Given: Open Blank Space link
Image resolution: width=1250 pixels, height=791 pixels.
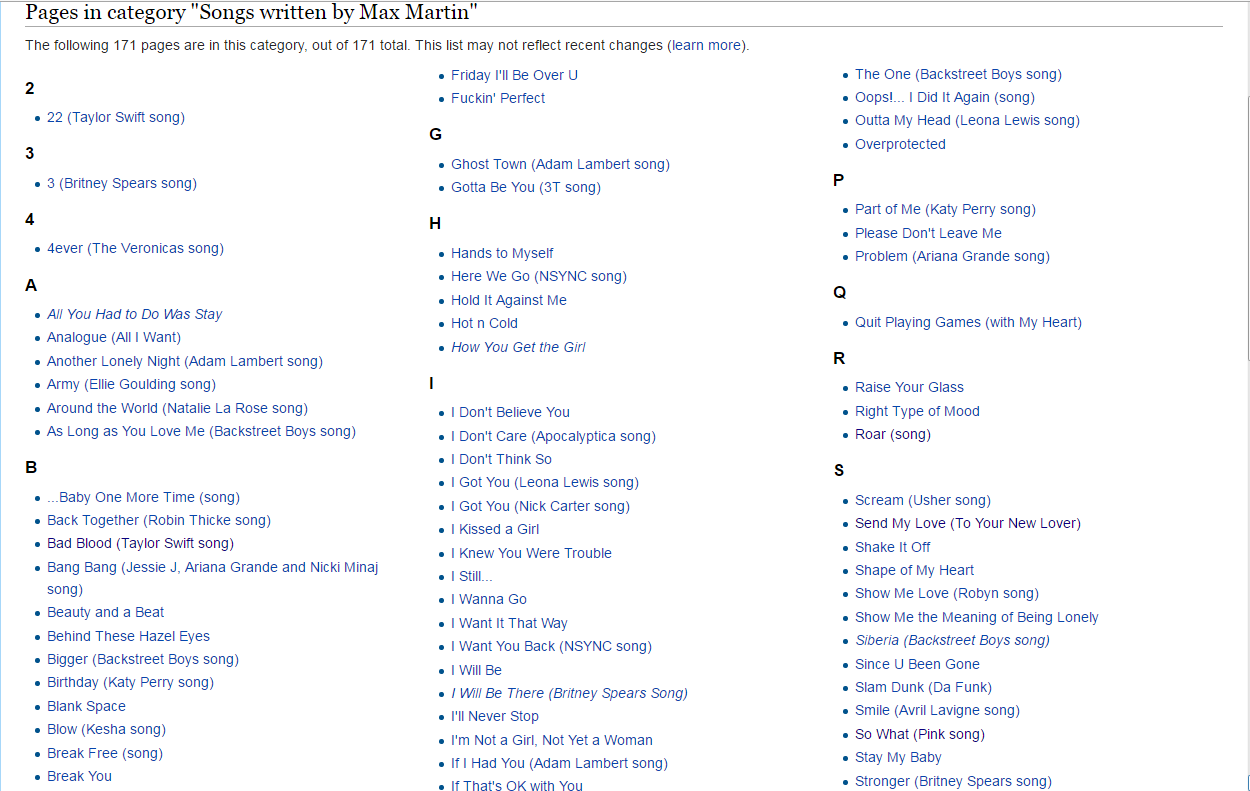Looking at the screenshot, I should (86, 706).
